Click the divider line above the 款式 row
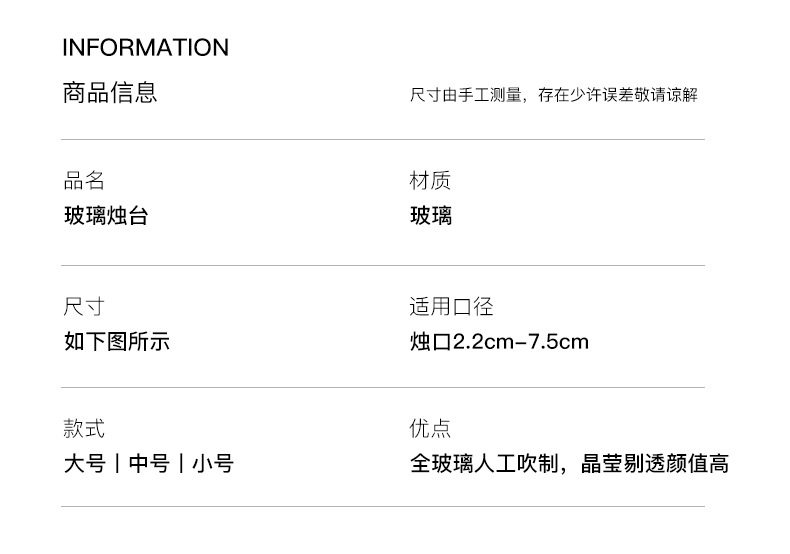 point(383,388)
